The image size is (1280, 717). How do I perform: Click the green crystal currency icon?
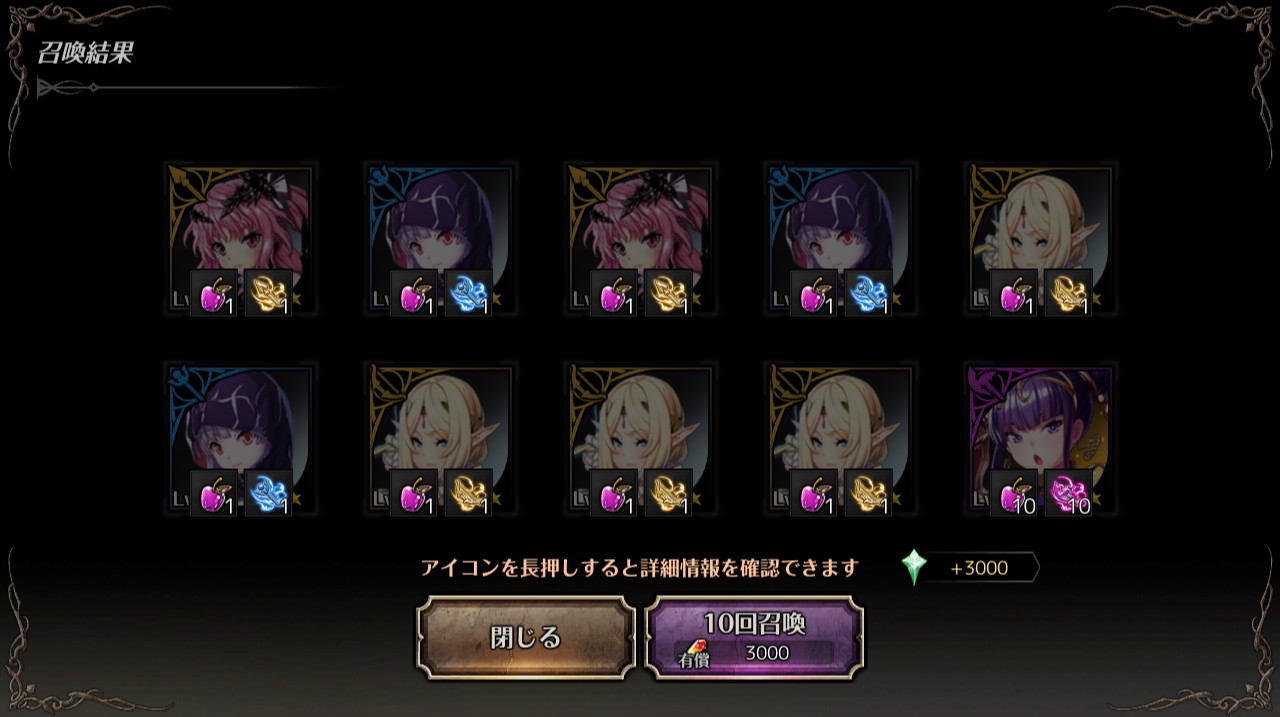[913, 567]
